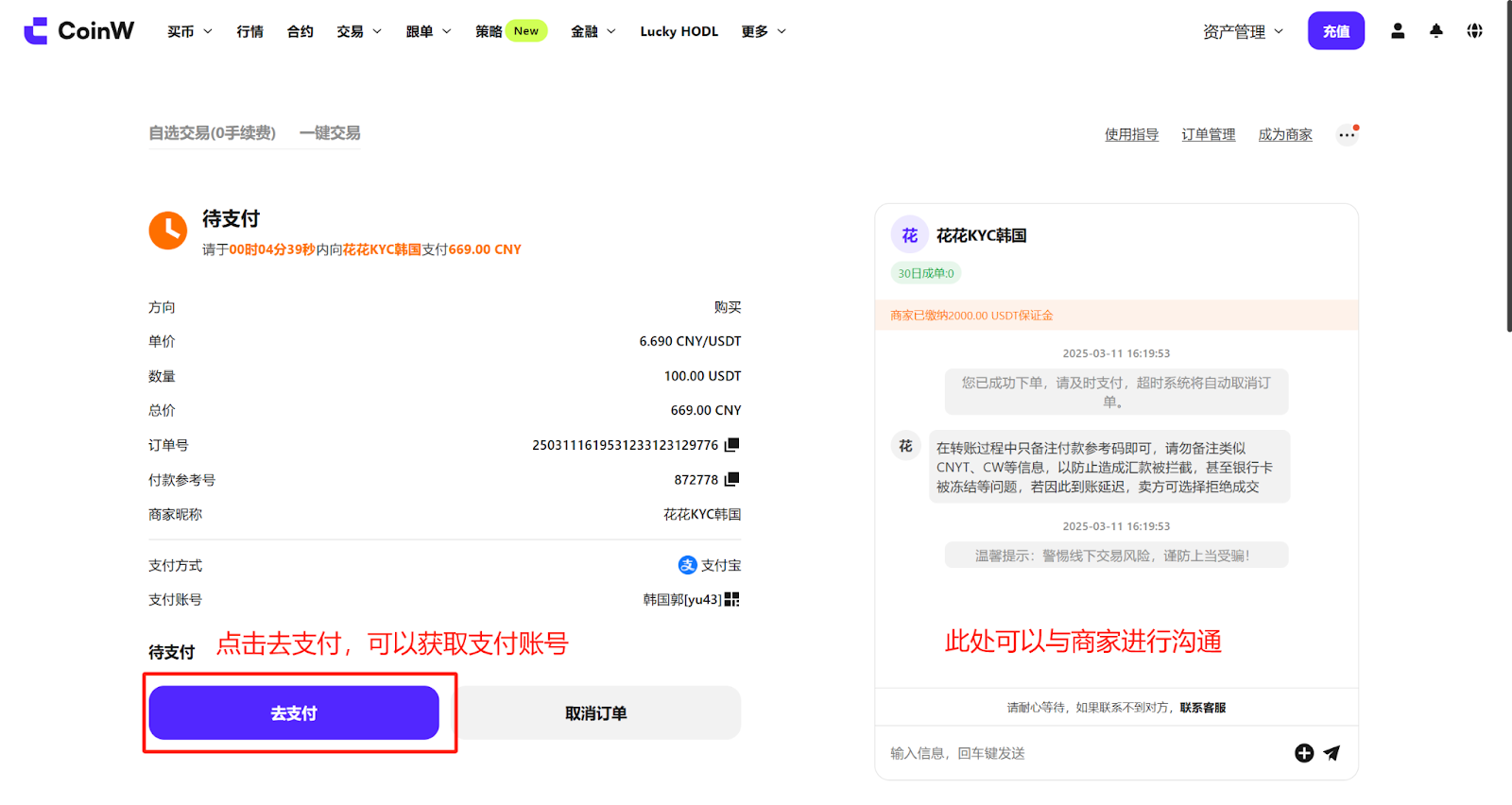Show the QR code for the payment account
This screenshot has height=805, width=1512.
[x=731, y=599]
